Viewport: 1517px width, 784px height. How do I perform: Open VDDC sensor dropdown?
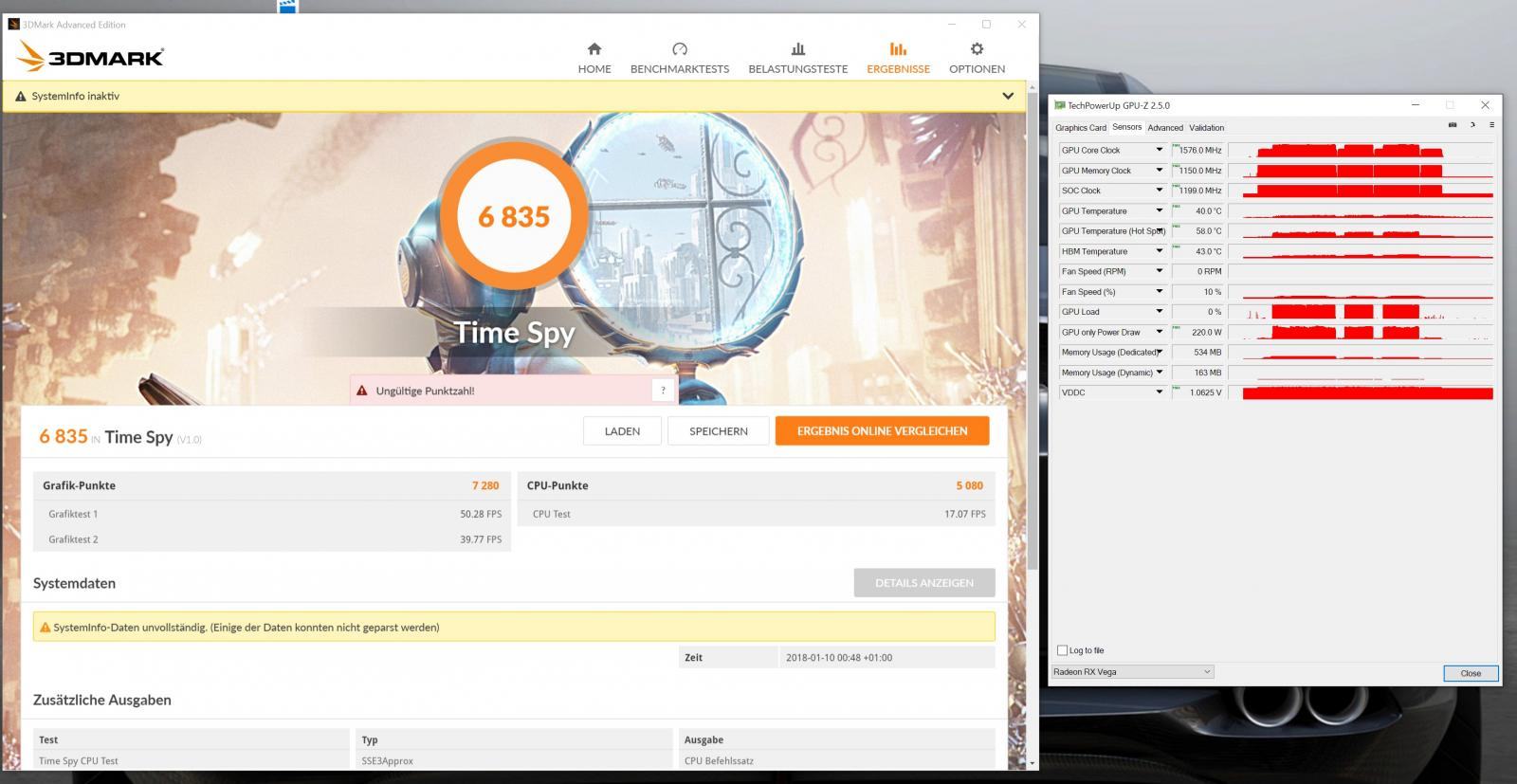click(1159, 392)
